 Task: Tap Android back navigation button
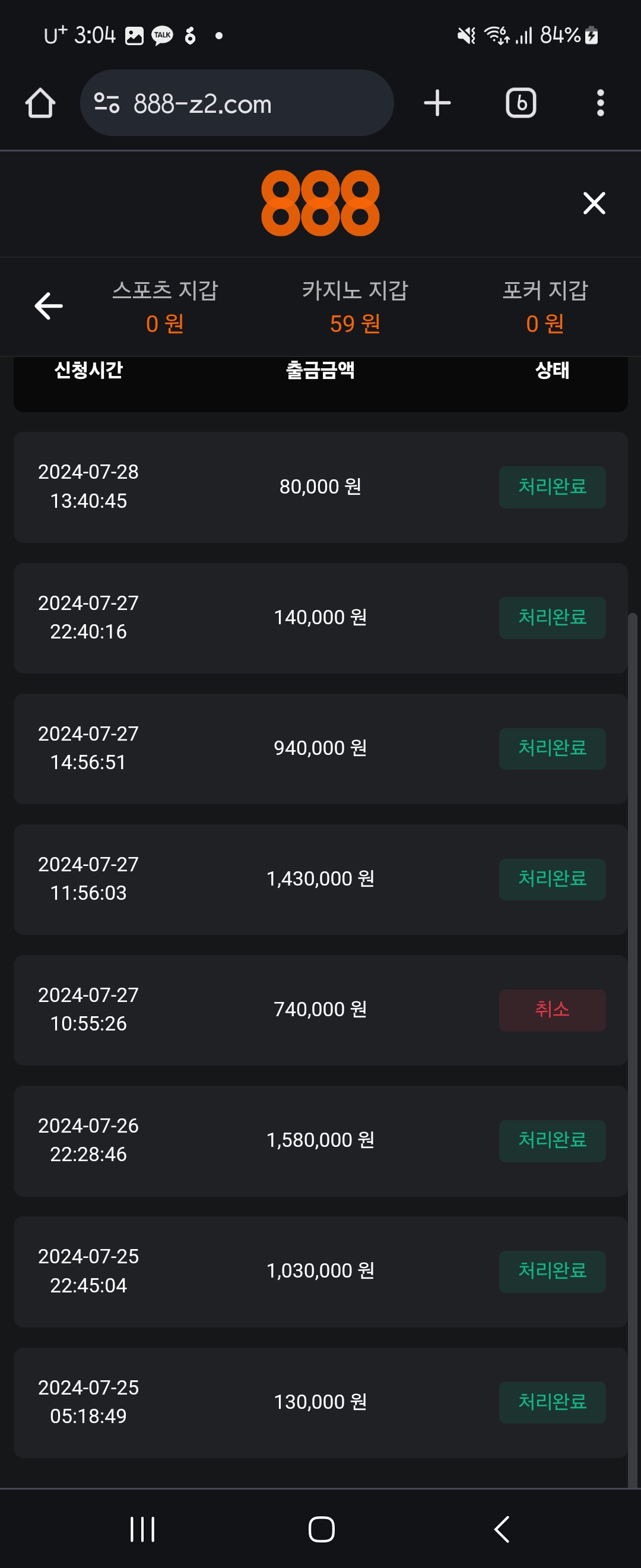(501, 1528)
